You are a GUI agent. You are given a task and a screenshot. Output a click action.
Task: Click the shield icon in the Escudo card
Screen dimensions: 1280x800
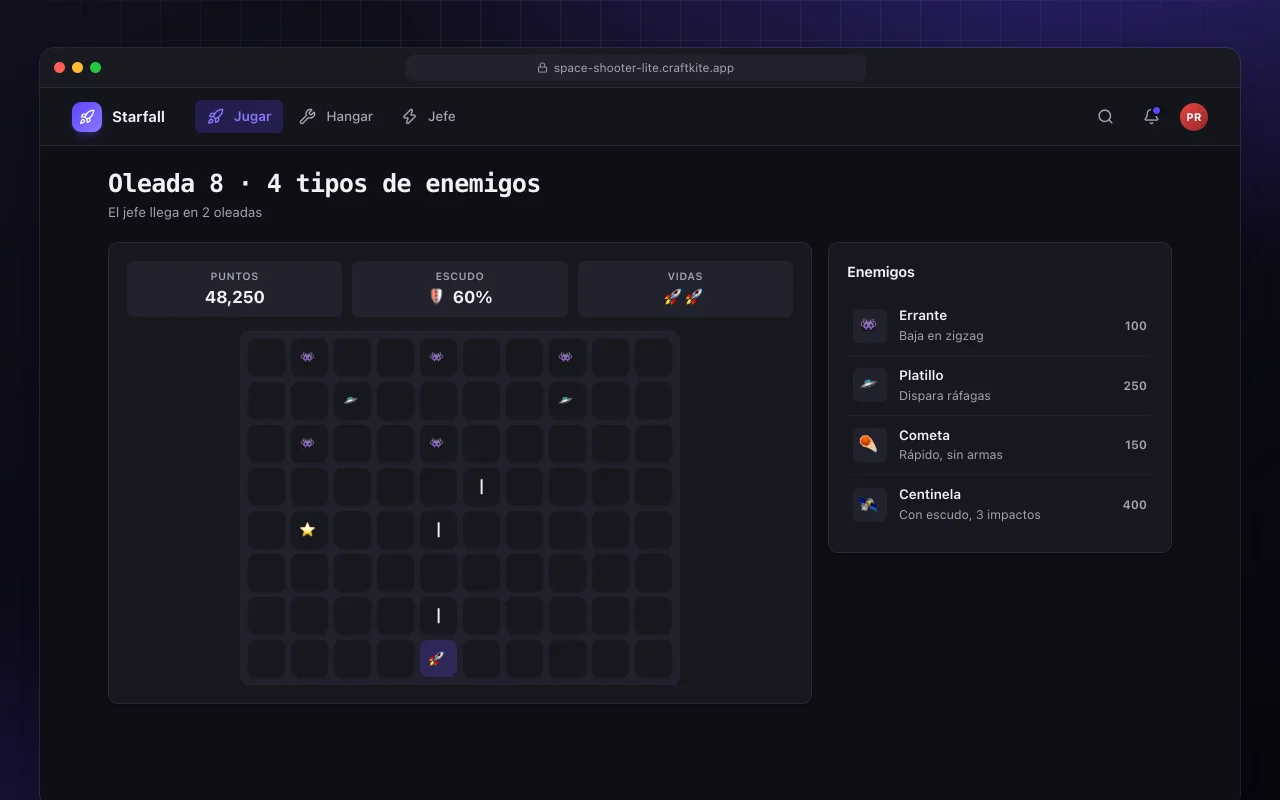(x=436, y=297)
